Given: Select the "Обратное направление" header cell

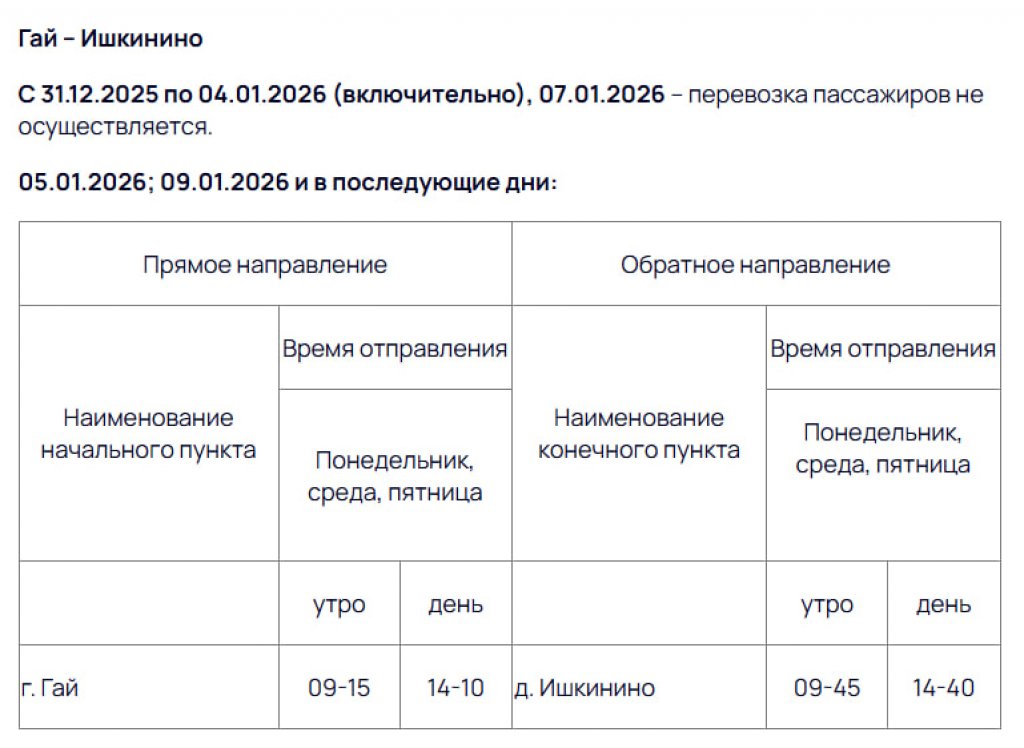Looking at the screenshot, I should [755, 265].
